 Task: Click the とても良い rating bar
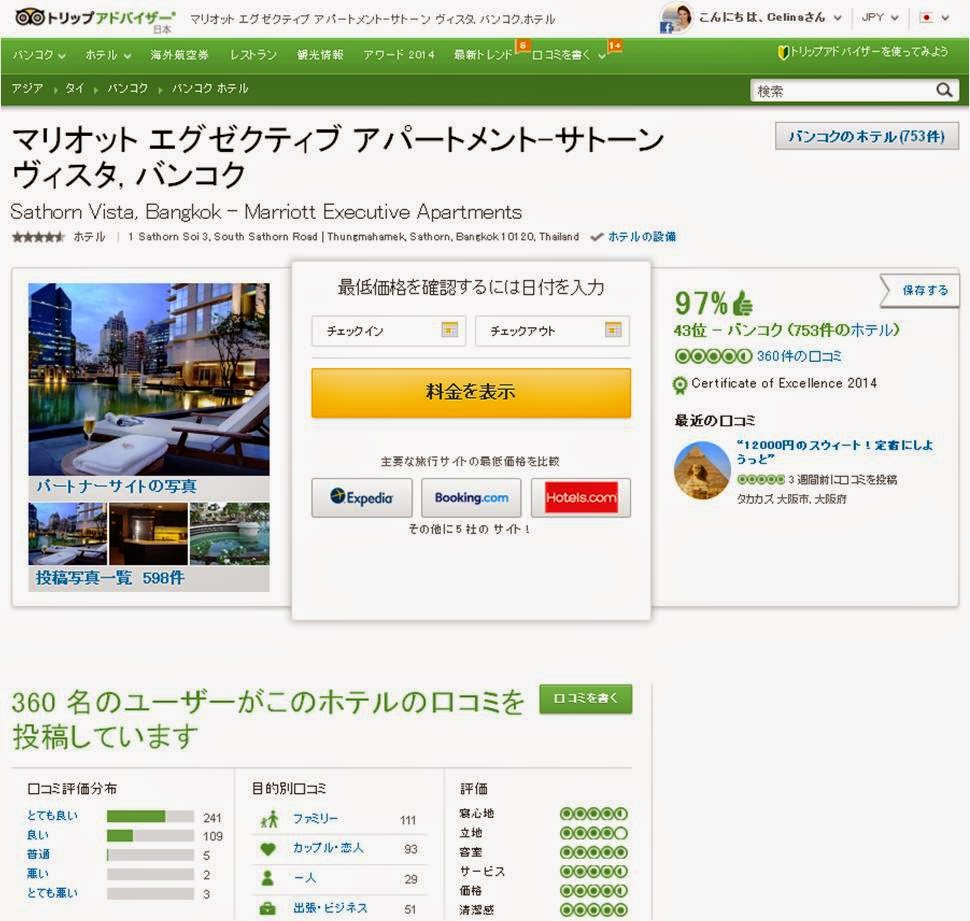pos(150,816)
